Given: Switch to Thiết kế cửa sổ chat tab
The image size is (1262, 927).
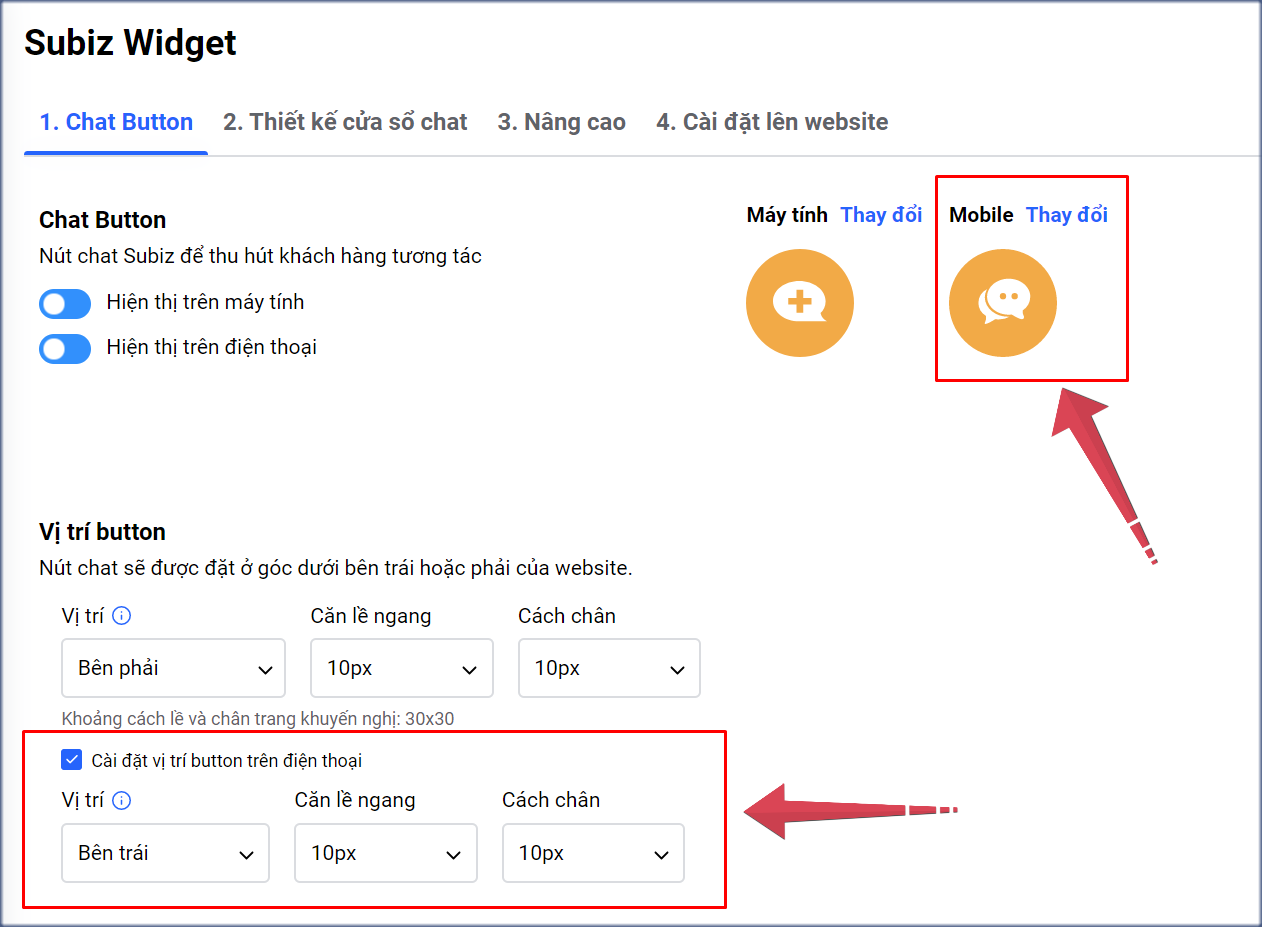Looking at the screenshot, I should pos(345,122).
